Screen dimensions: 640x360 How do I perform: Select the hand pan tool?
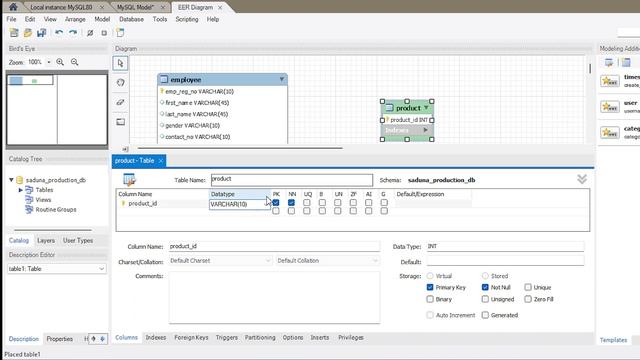pos(120,82)
